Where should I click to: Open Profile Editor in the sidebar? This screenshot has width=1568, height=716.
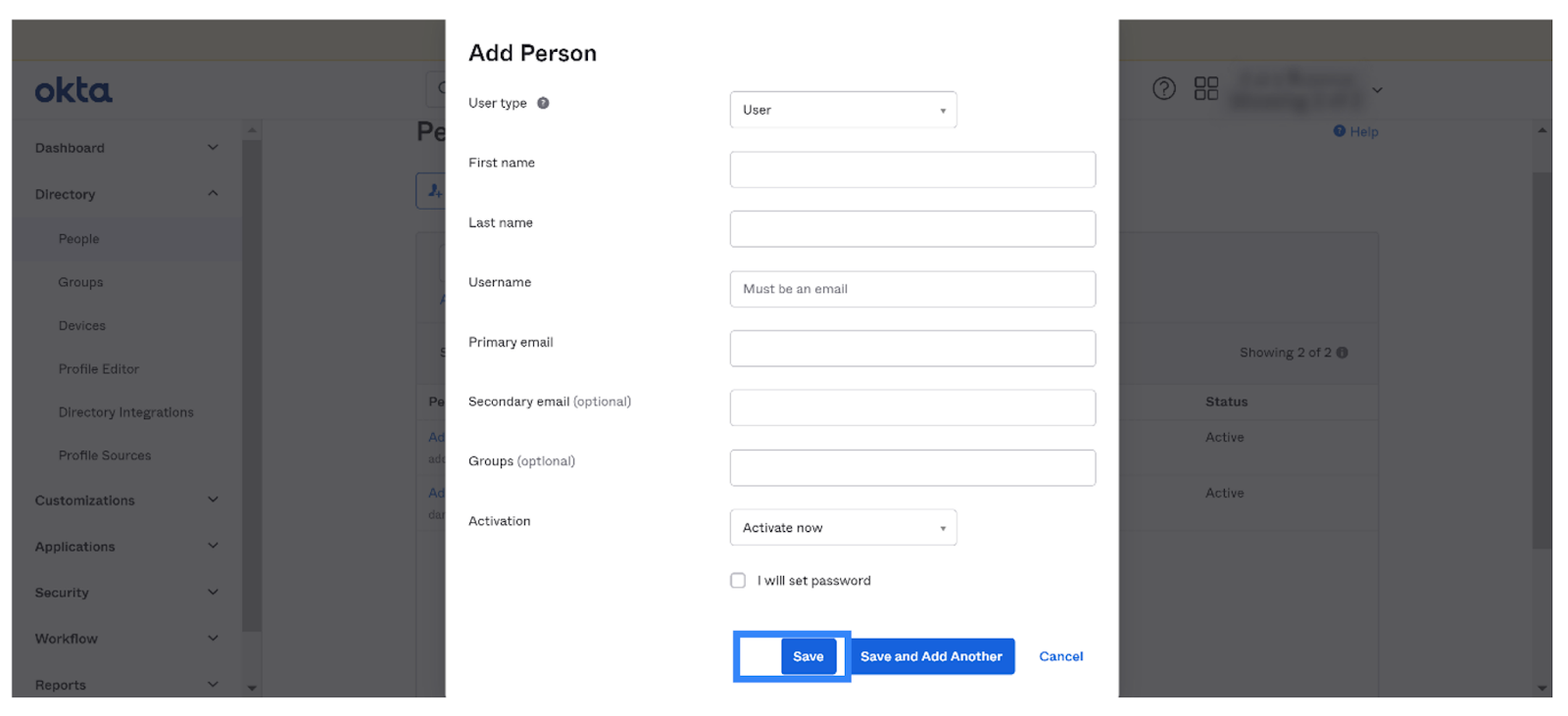(99, 369)
